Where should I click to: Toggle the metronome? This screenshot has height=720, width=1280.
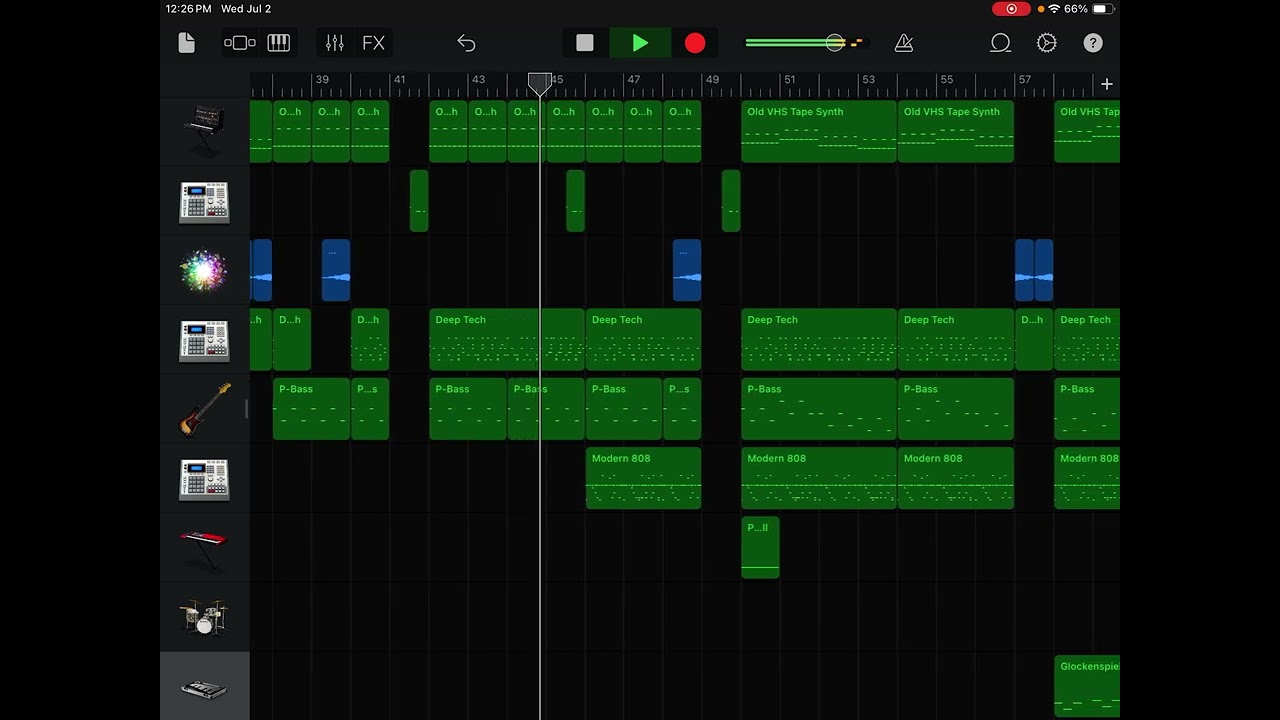pos(904,43)
